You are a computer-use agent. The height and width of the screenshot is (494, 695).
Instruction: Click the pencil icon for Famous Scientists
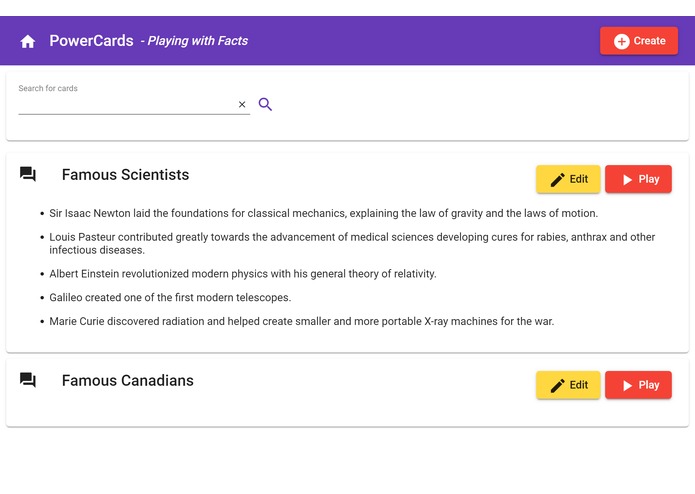tap(557, 180)
